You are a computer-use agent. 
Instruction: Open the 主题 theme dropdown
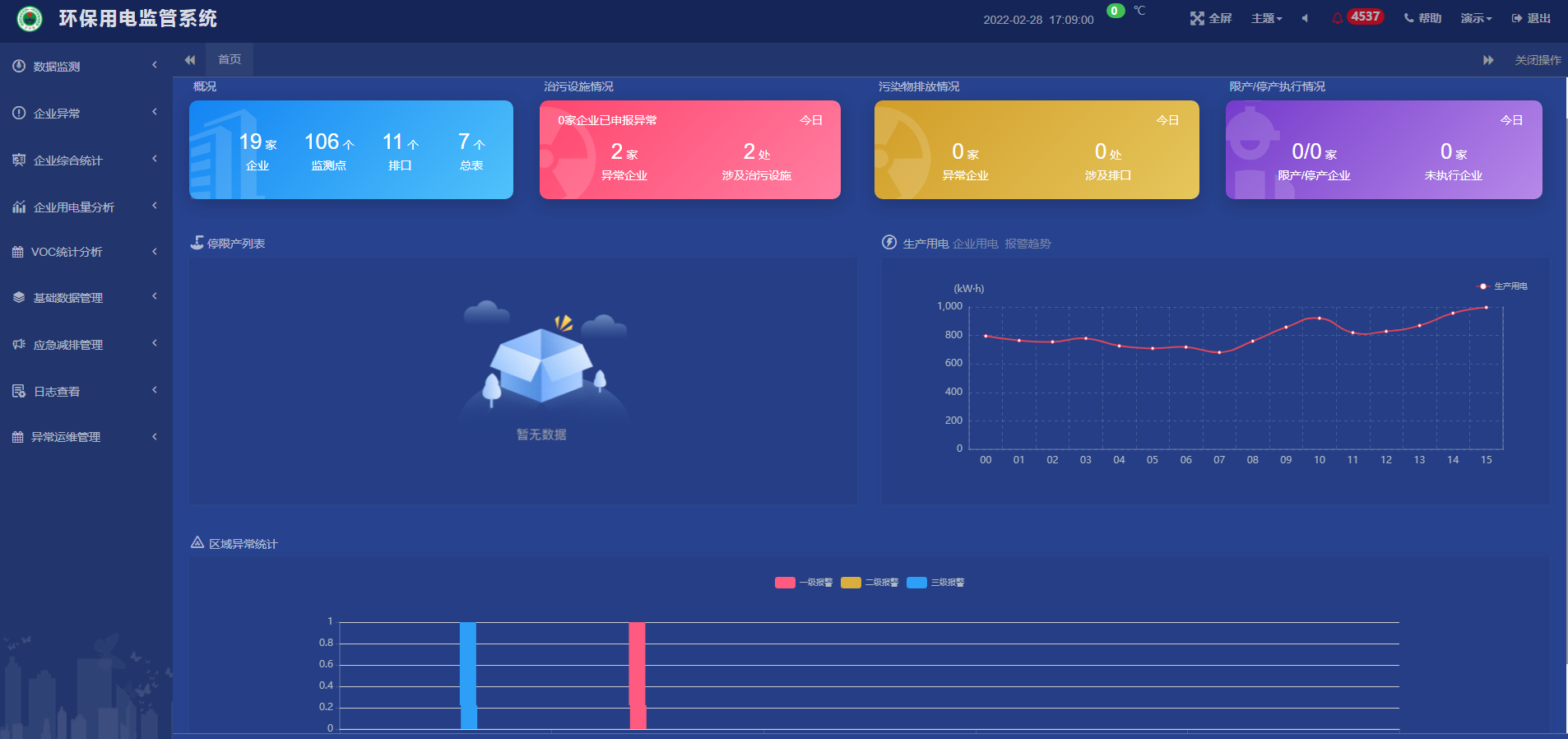click(x=1266, y=18)
